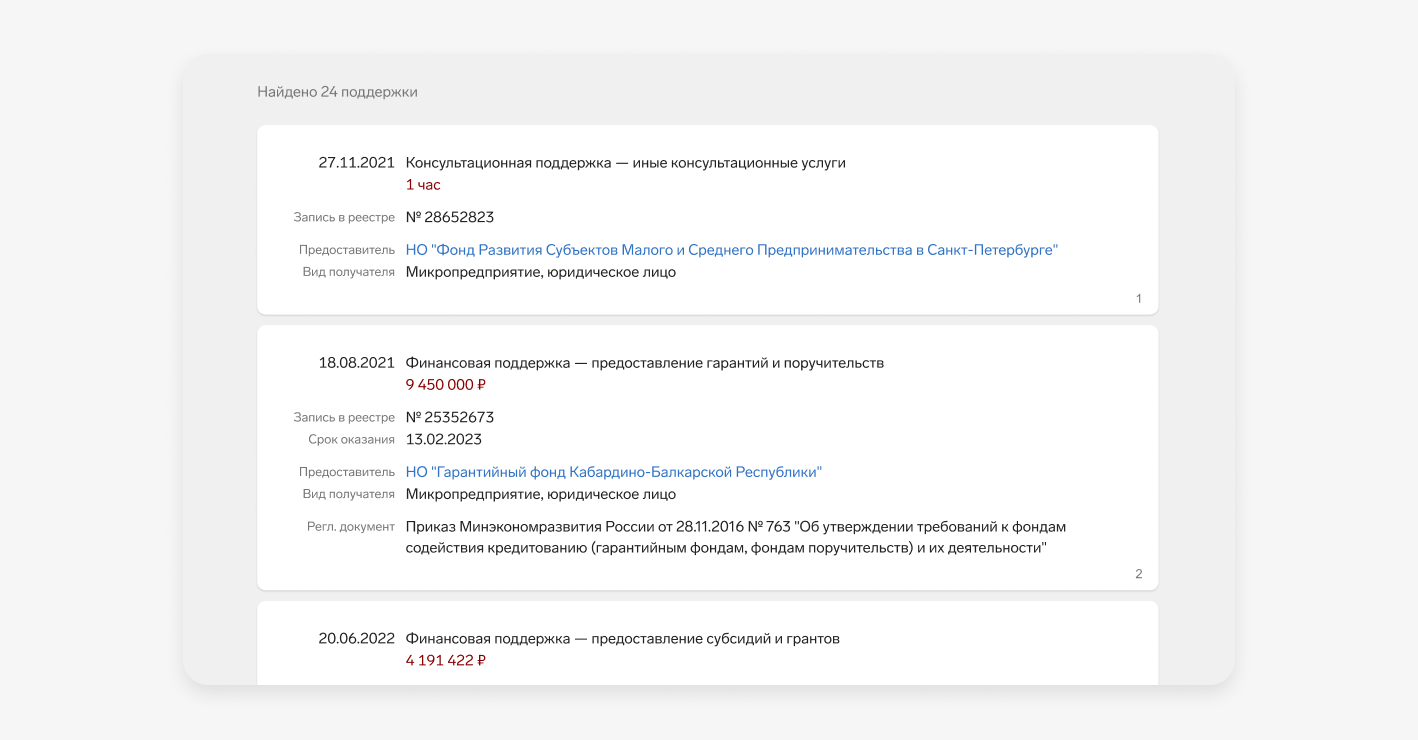The width and height of the screenshot is (1418, 740).
Task: Open the Фонд Развития Субъектов Малого provider link
Action: coord(731,250)
